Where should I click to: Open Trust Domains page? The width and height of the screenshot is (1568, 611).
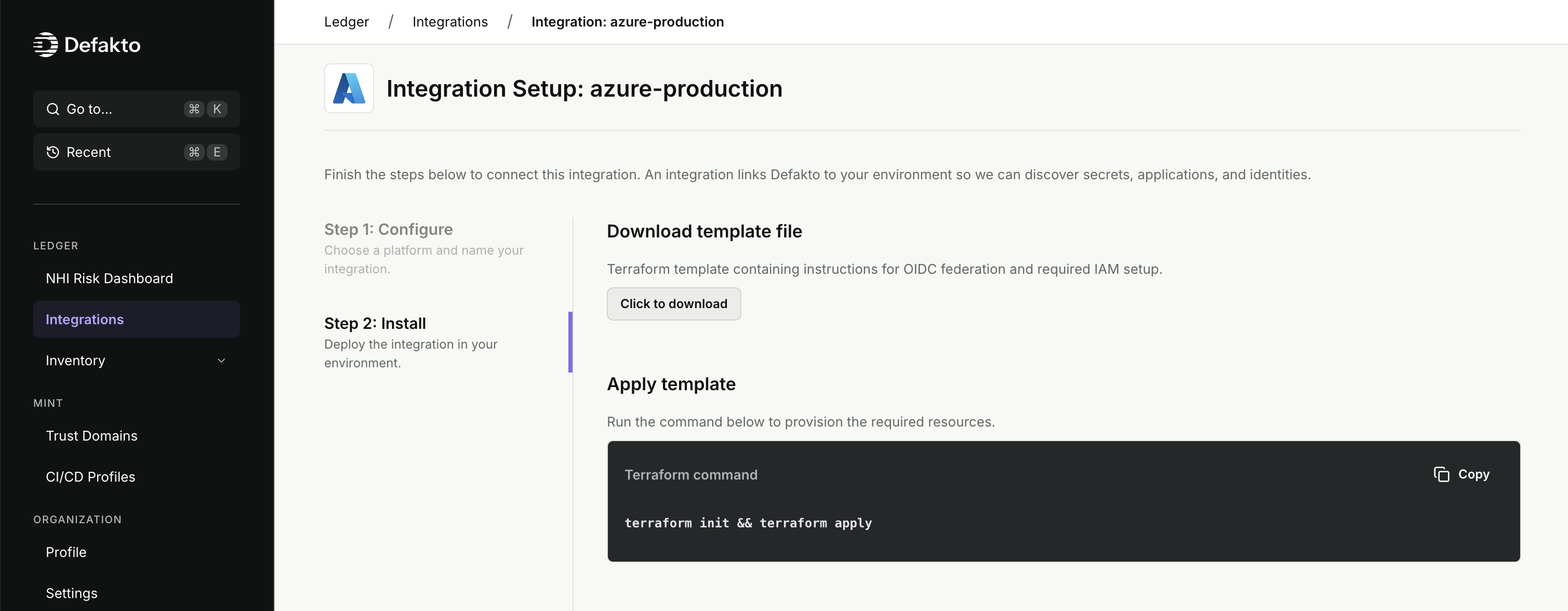pyautogui.click(x=136, y=436)
